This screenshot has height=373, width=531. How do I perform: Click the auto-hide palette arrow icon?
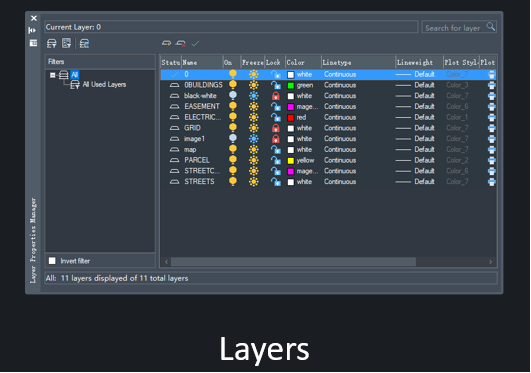pyautogui.click(x=33, y=30)
